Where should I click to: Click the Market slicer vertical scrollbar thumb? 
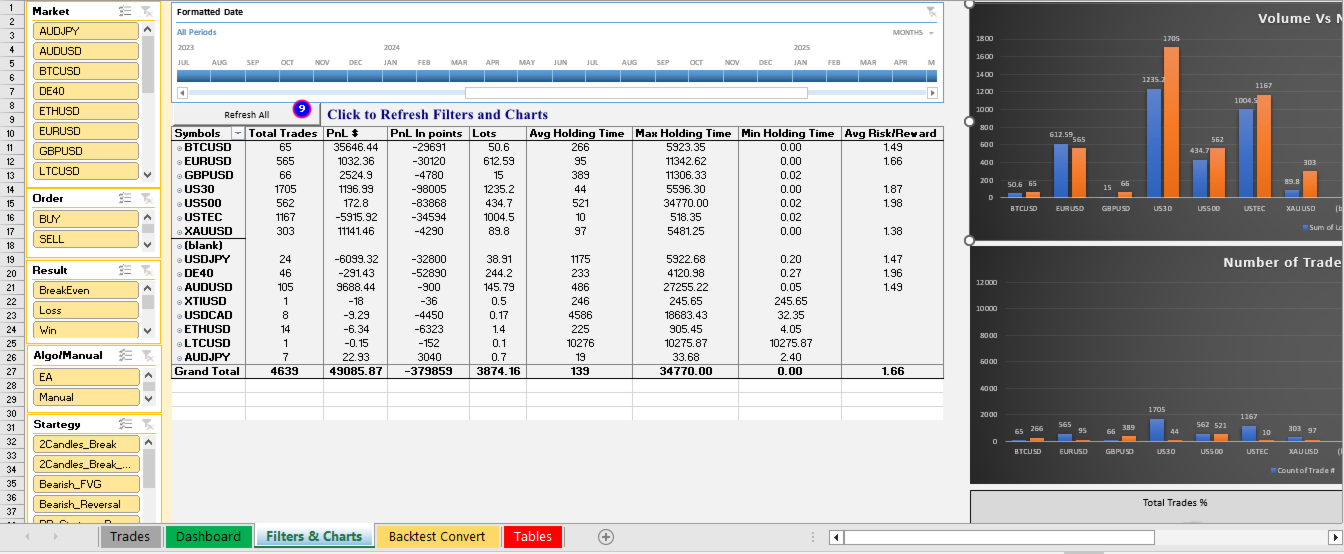coord(148,64)
